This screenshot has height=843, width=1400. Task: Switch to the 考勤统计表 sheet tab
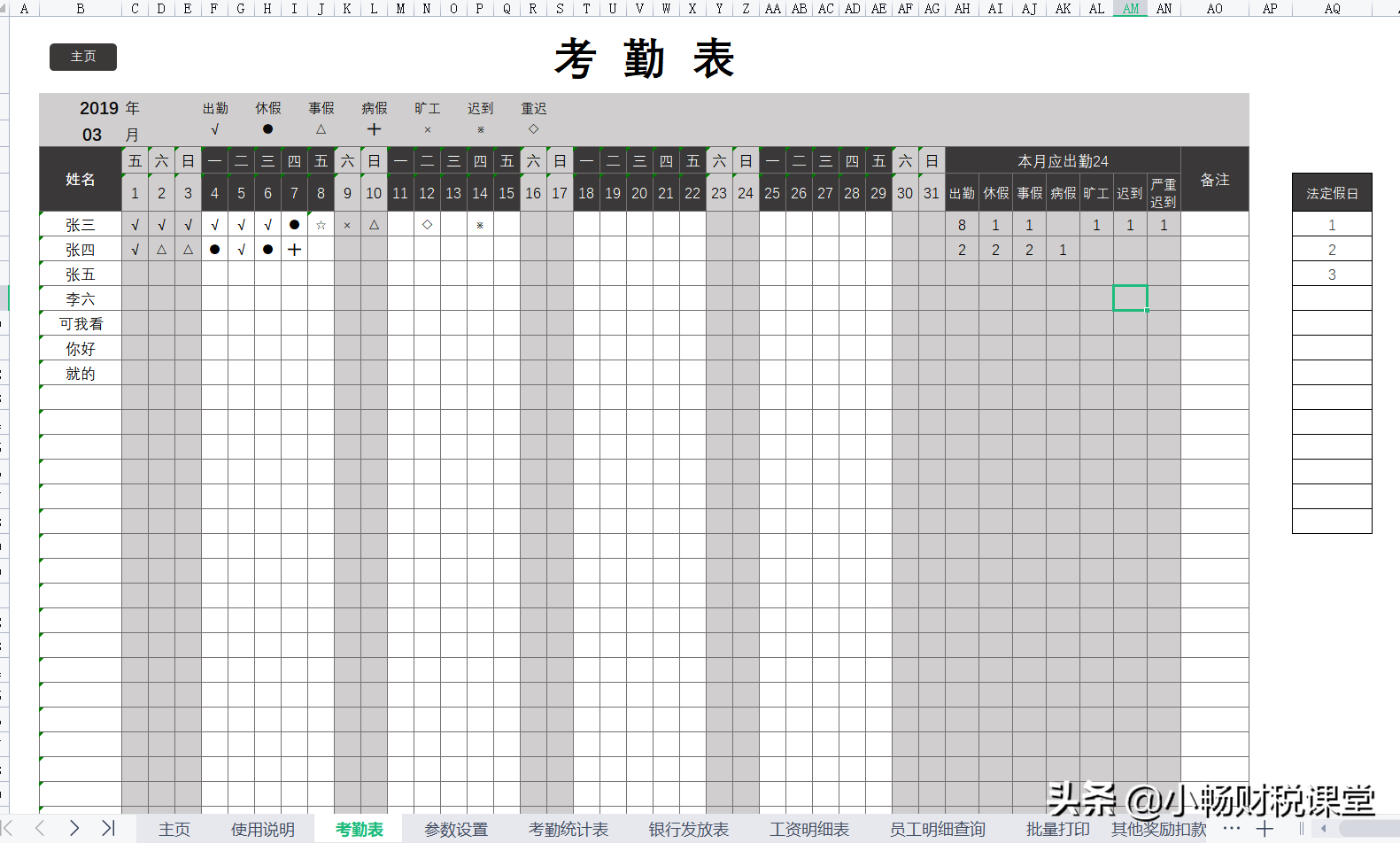pos(569,830)
